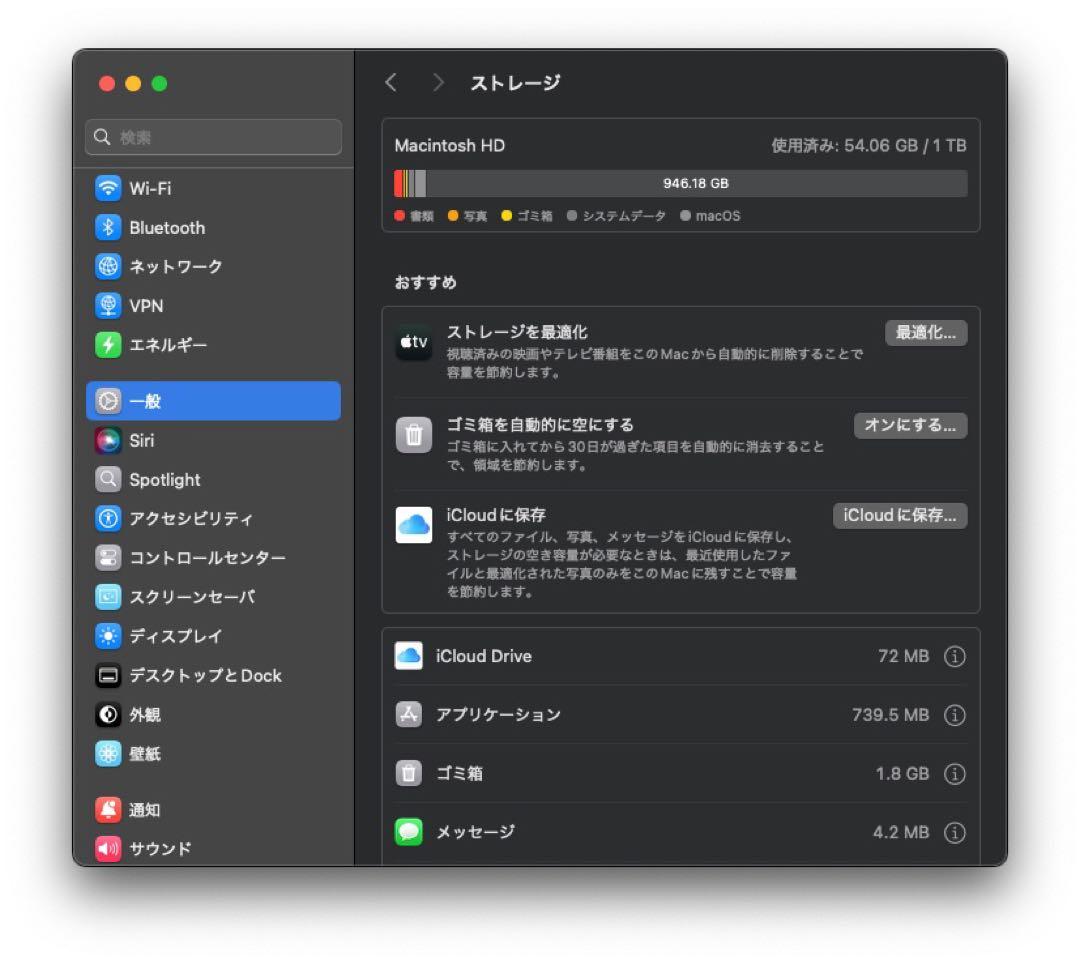Image resolution: width=1080 pixels, height=963 pixels.
Task: Click the iCloudに保存 button
Action: point(900,515)
